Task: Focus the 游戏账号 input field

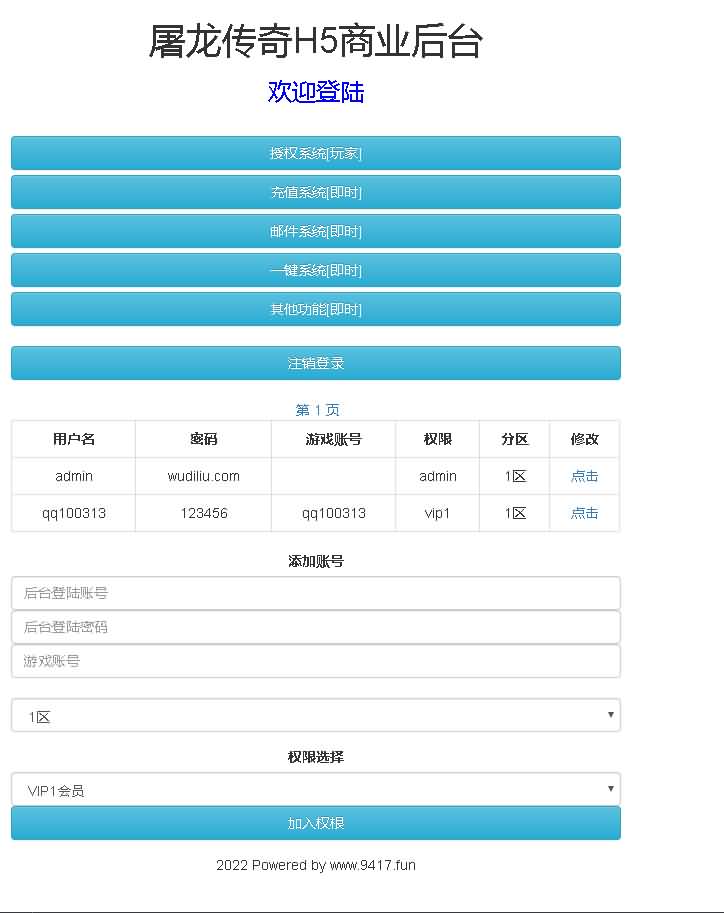Action: pos(316,661)
